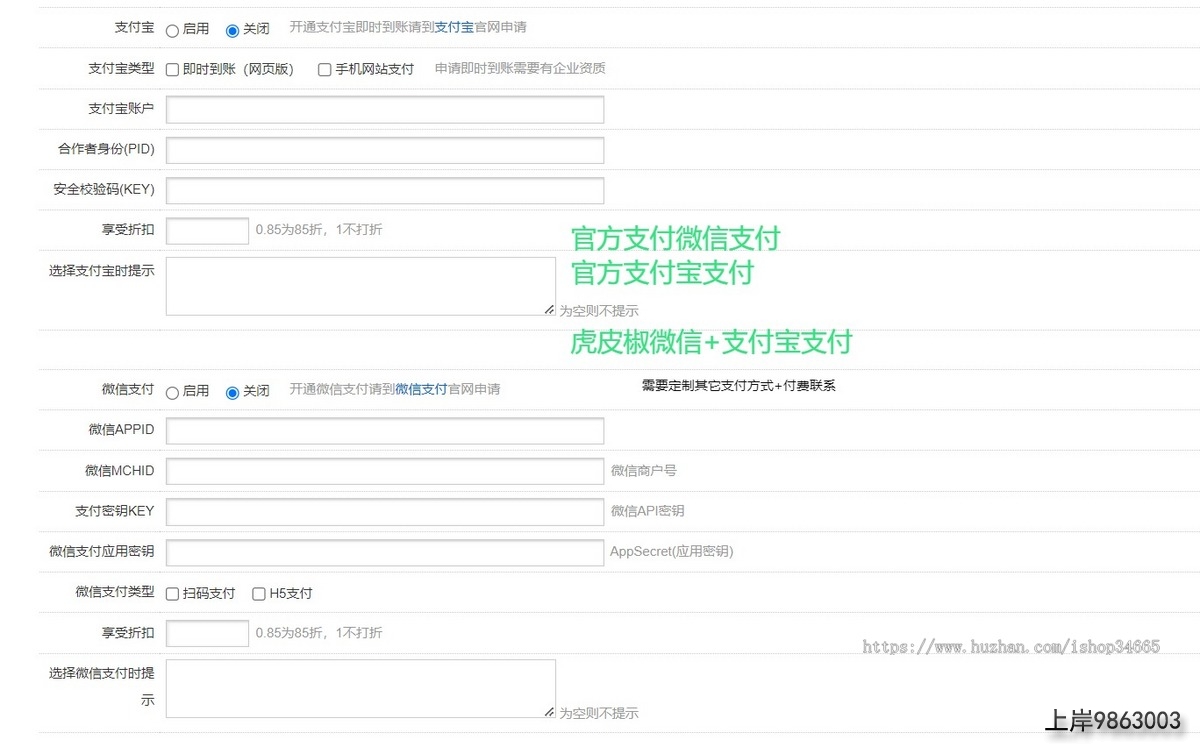Click the 微信APPID input field
This screenshot has height=754, width=1200.
tap(385, 430)
